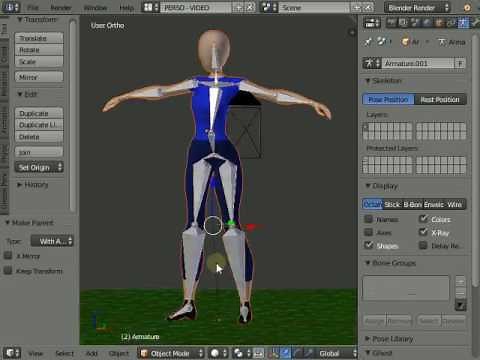Open the Window menu
Image resolution: width=480 pixels, height=360 pixels.
pos(95,8)
